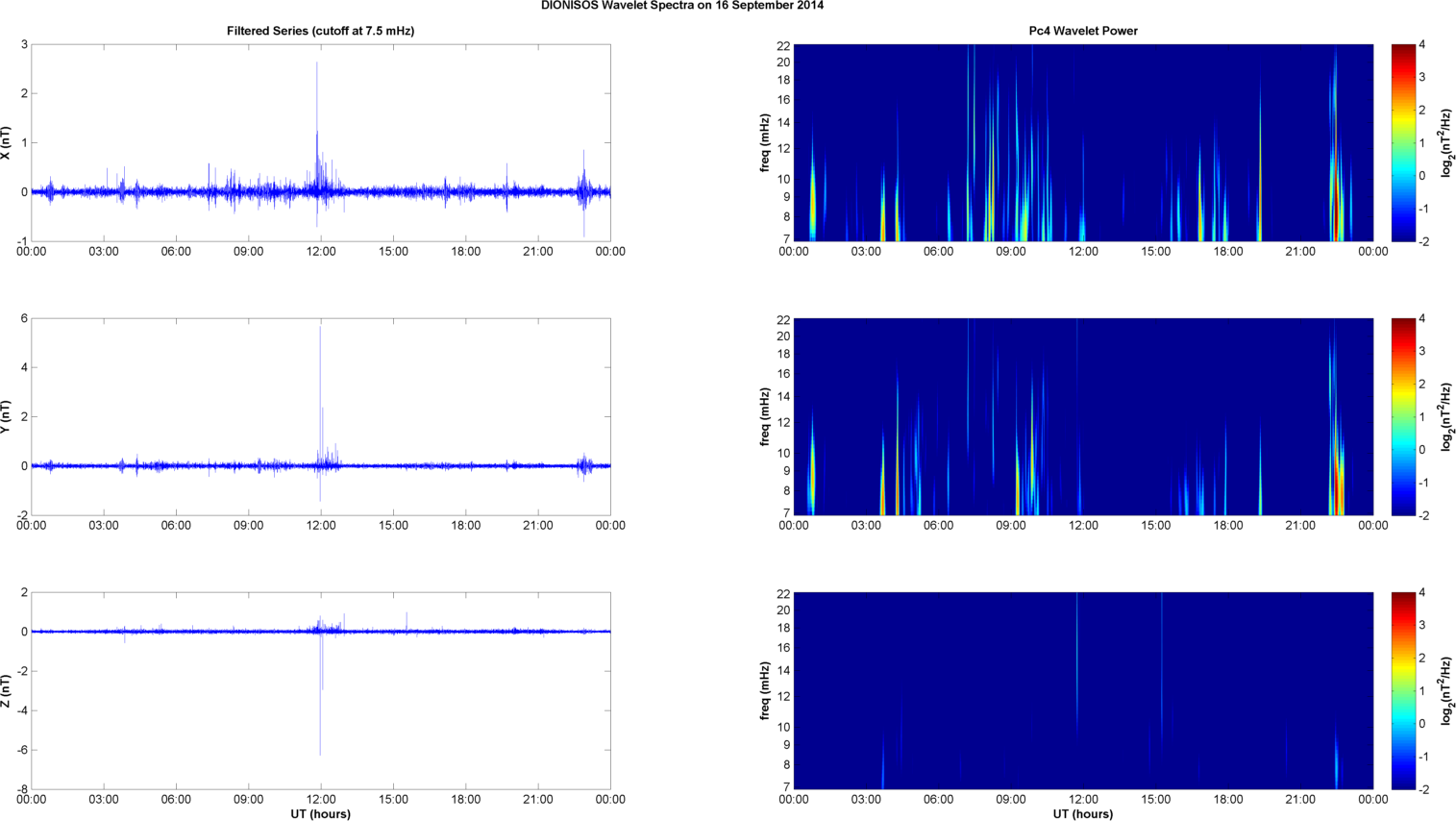
Task: Click the '18:00' tick under the Z series
Action: tap(466, 800)
